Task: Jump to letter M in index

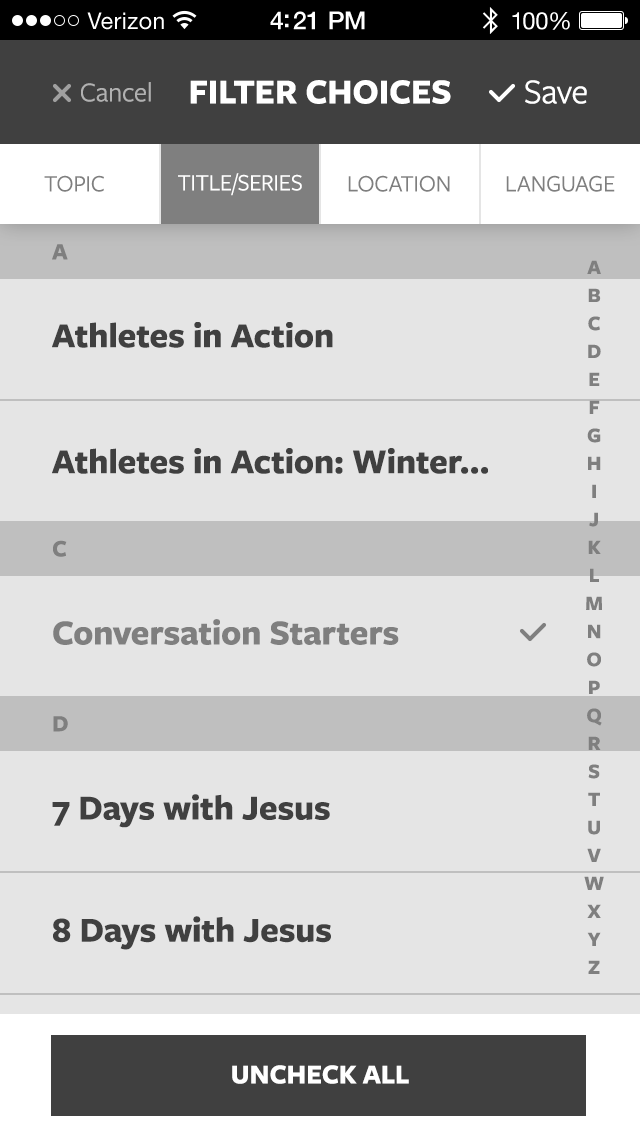Action: [594, 603]
